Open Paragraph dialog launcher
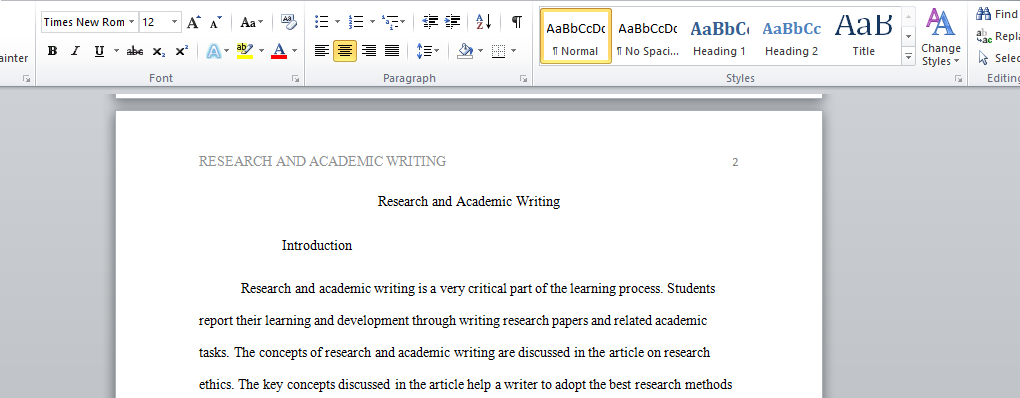1020x398 pixels. click(x=523, y=79)
